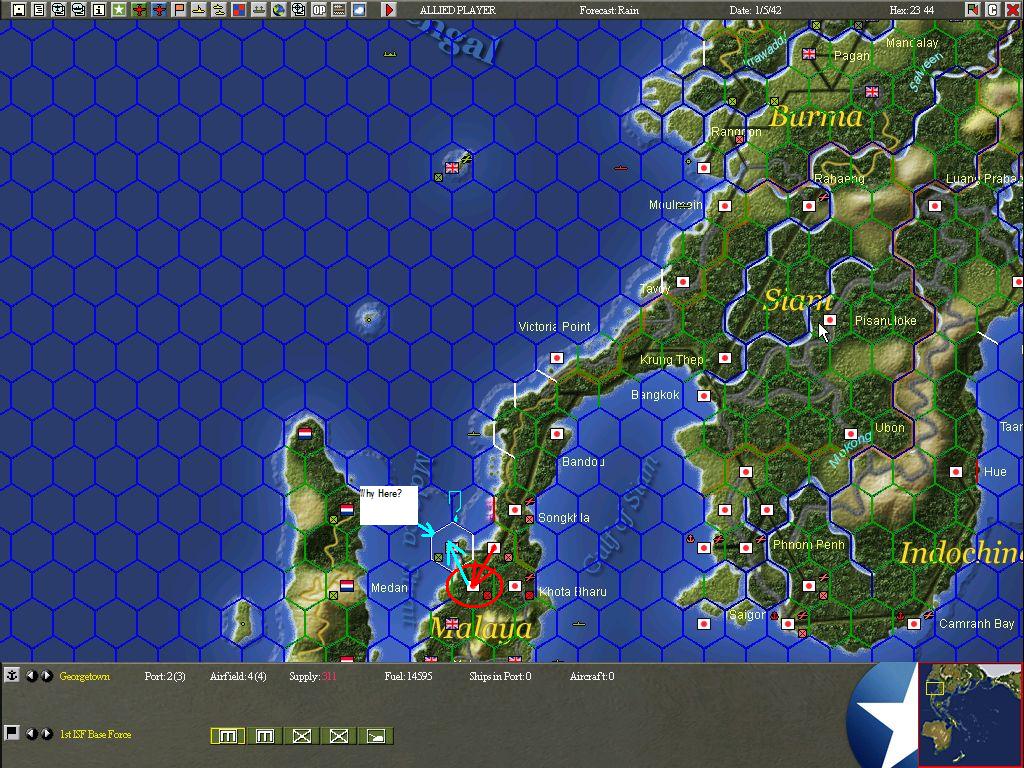The width and height of the screenshot is (1024, 768).
Task: Select the Japanese base at Pisanuloke
Action: pyautogui.click(x=829, y=320)
